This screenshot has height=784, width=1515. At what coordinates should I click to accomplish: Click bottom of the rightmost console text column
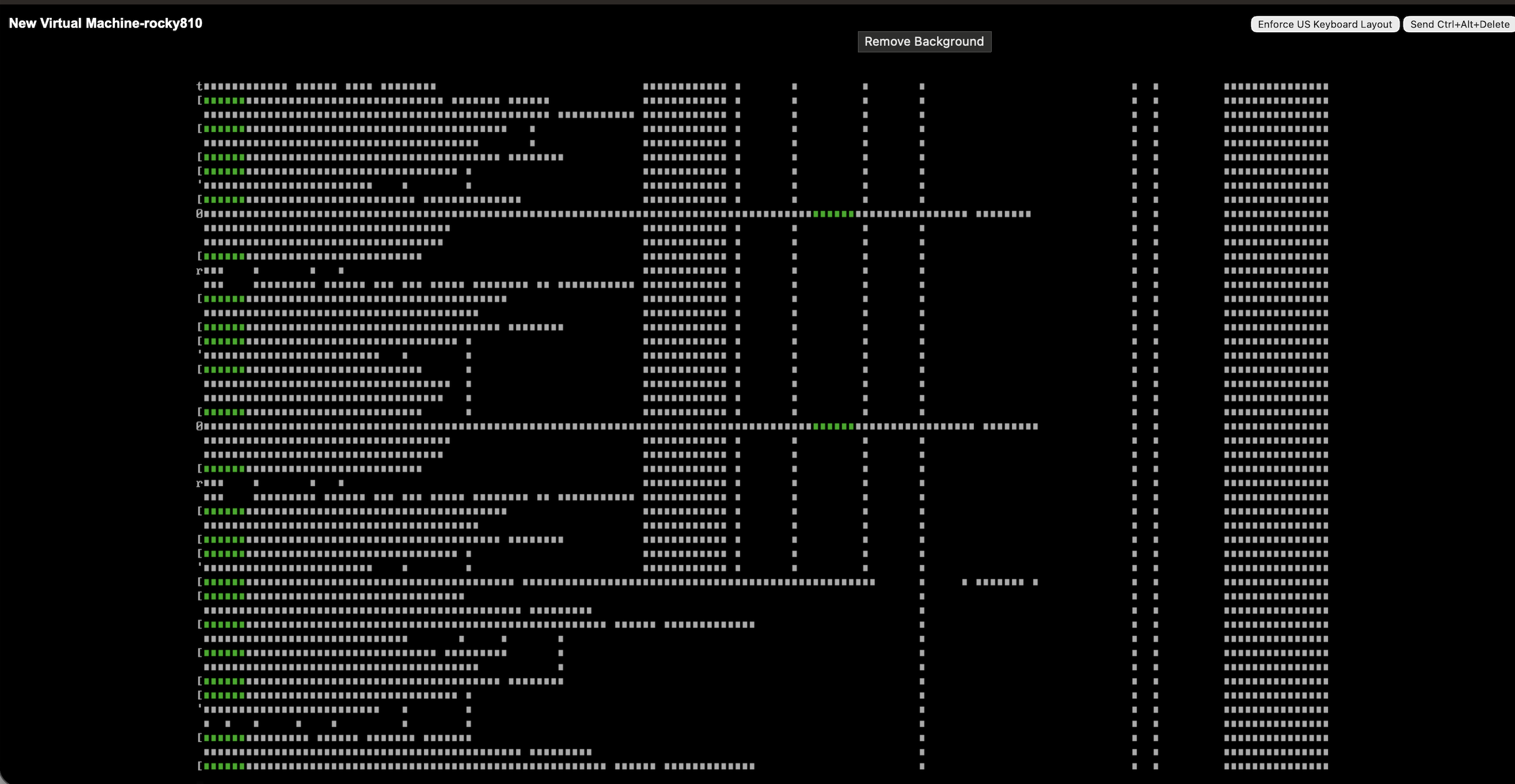[1276, 766]
